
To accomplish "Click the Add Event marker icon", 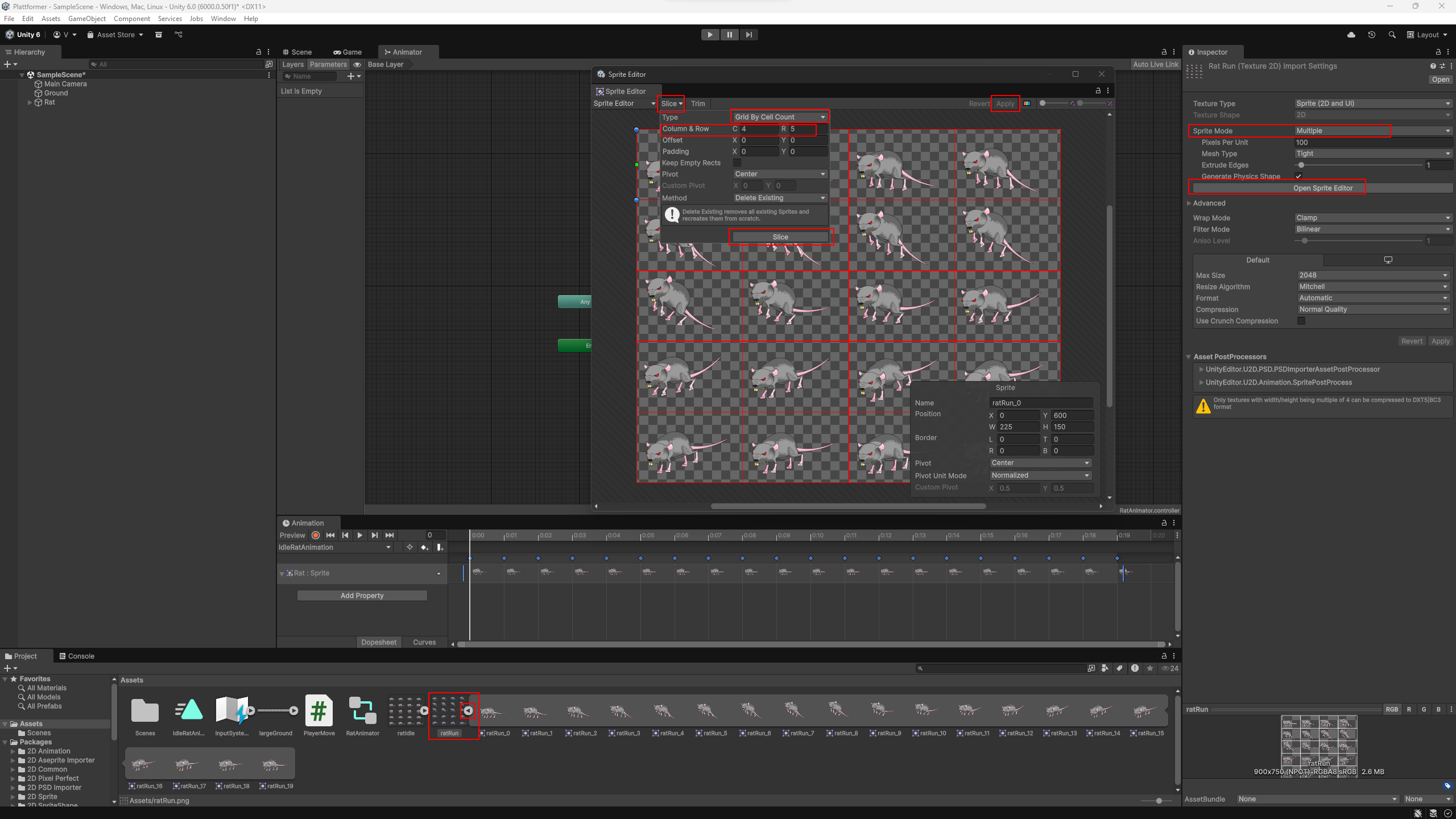I will click(x=440, y=547).
